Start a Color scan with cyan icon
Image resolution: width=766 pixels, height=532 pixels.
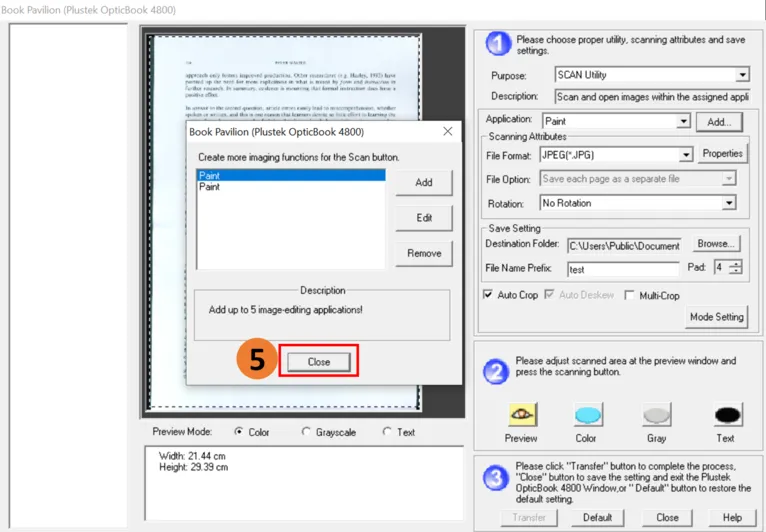[588, 415]
